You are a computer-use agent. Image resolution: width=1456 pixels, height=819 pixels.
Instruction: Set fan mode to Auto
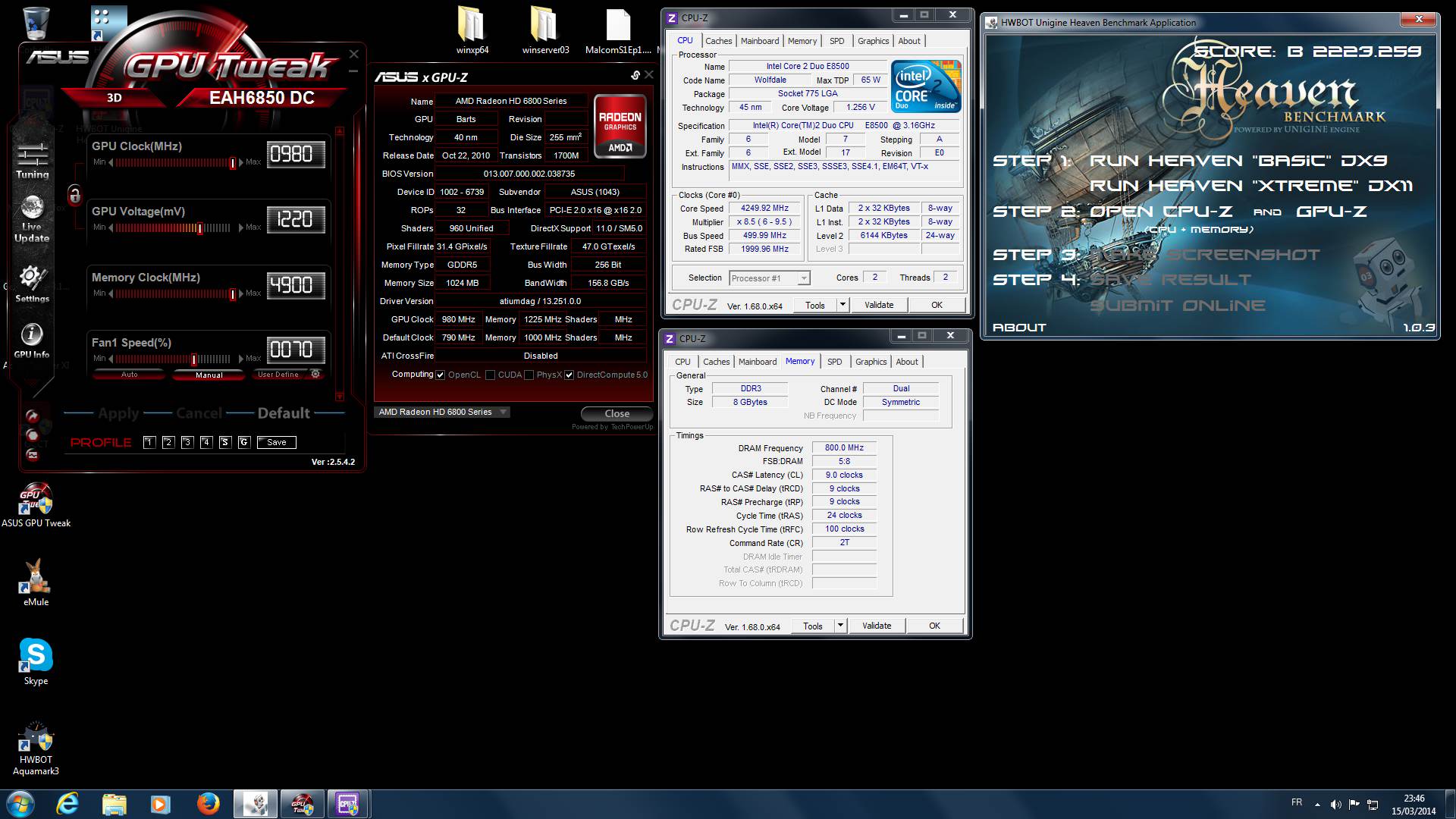pyautogui.click(x=130, y=375)
